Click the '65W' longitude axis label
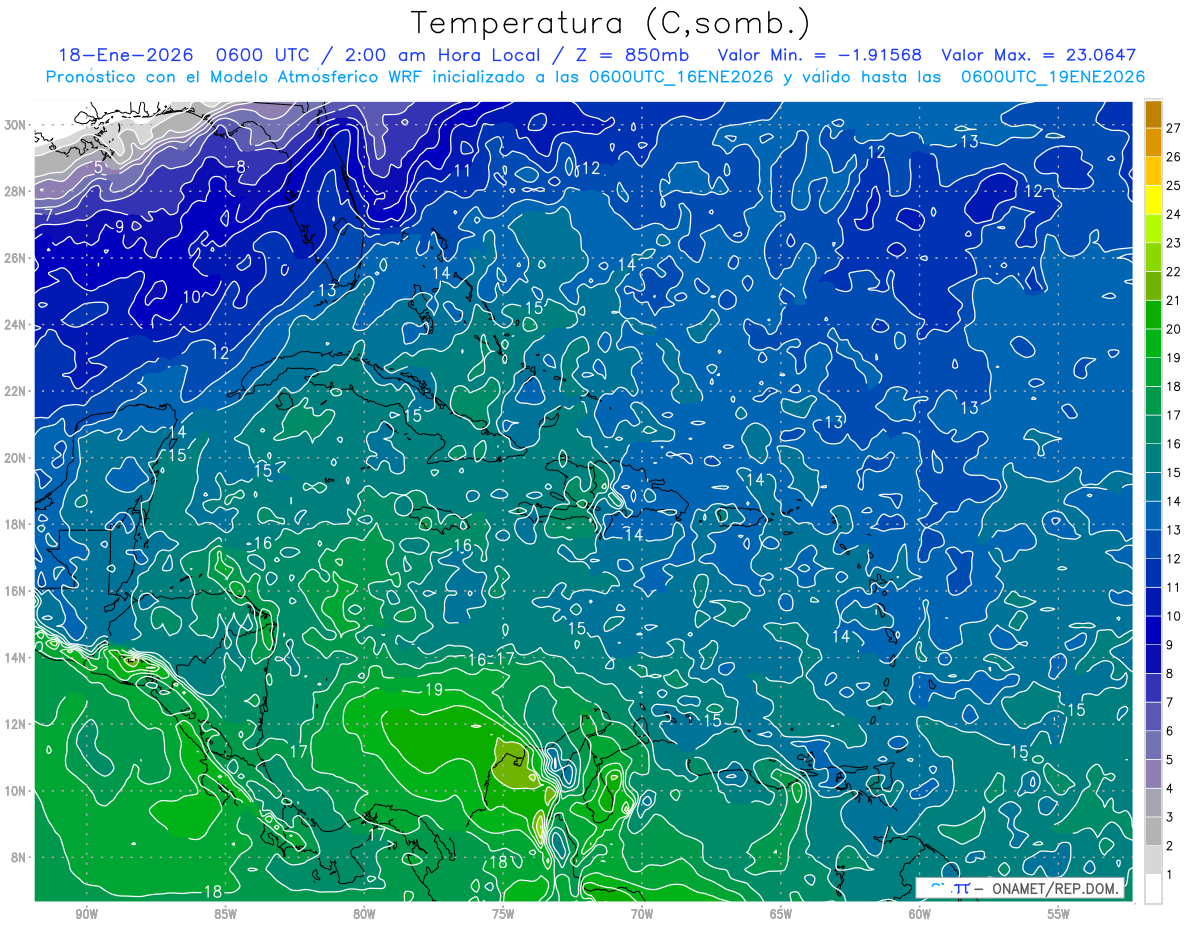The image size is (1200, 927). pos(781,914)
